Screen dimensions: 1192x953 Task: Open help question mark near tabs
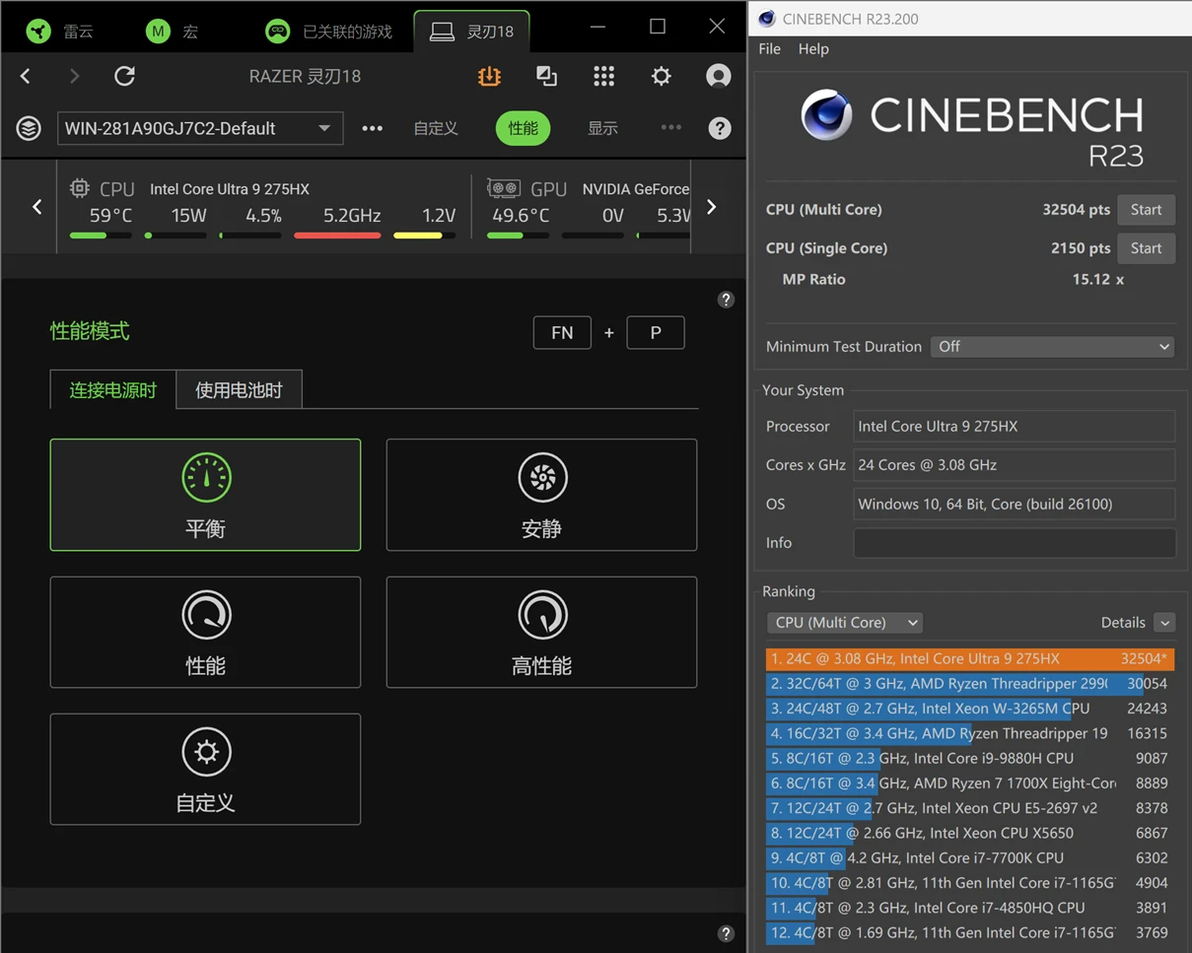click(x=720, y=128)
